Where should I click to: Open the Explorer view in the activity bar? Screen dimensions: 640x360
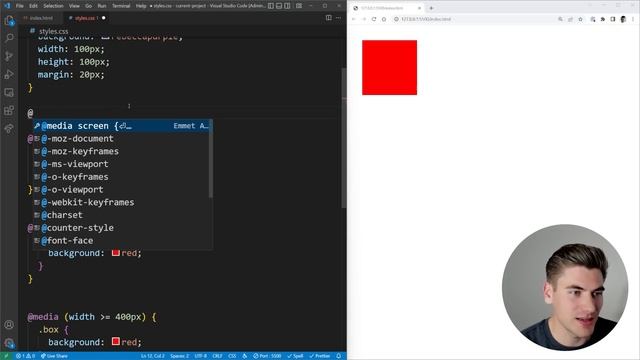[9, 20]
